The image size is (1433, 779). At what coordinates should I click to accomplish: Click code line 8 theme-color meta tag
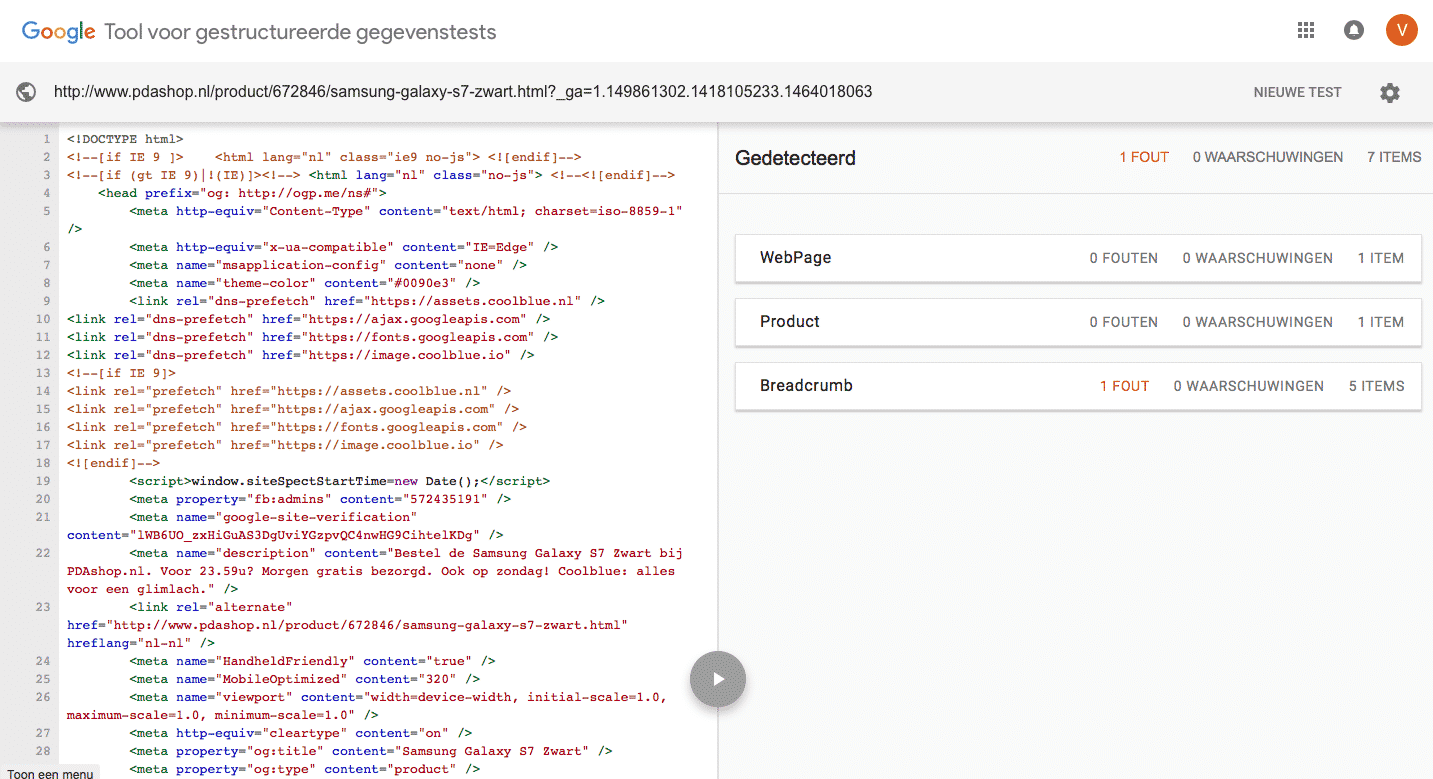point(304,283)
